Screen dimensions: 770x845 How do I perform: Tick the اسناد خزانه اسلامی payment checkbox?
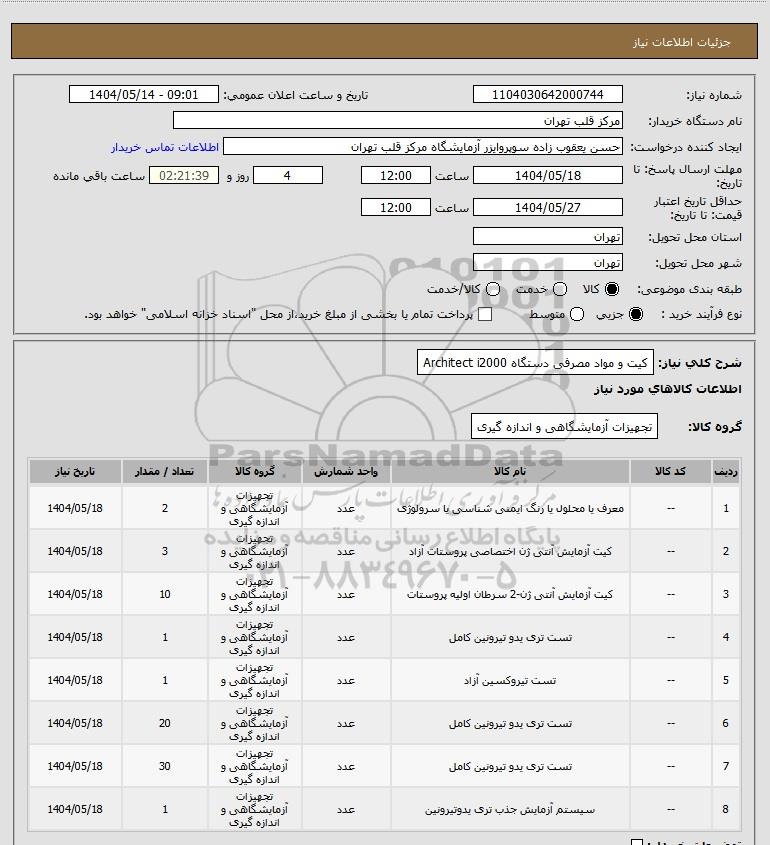coord(485,314)
